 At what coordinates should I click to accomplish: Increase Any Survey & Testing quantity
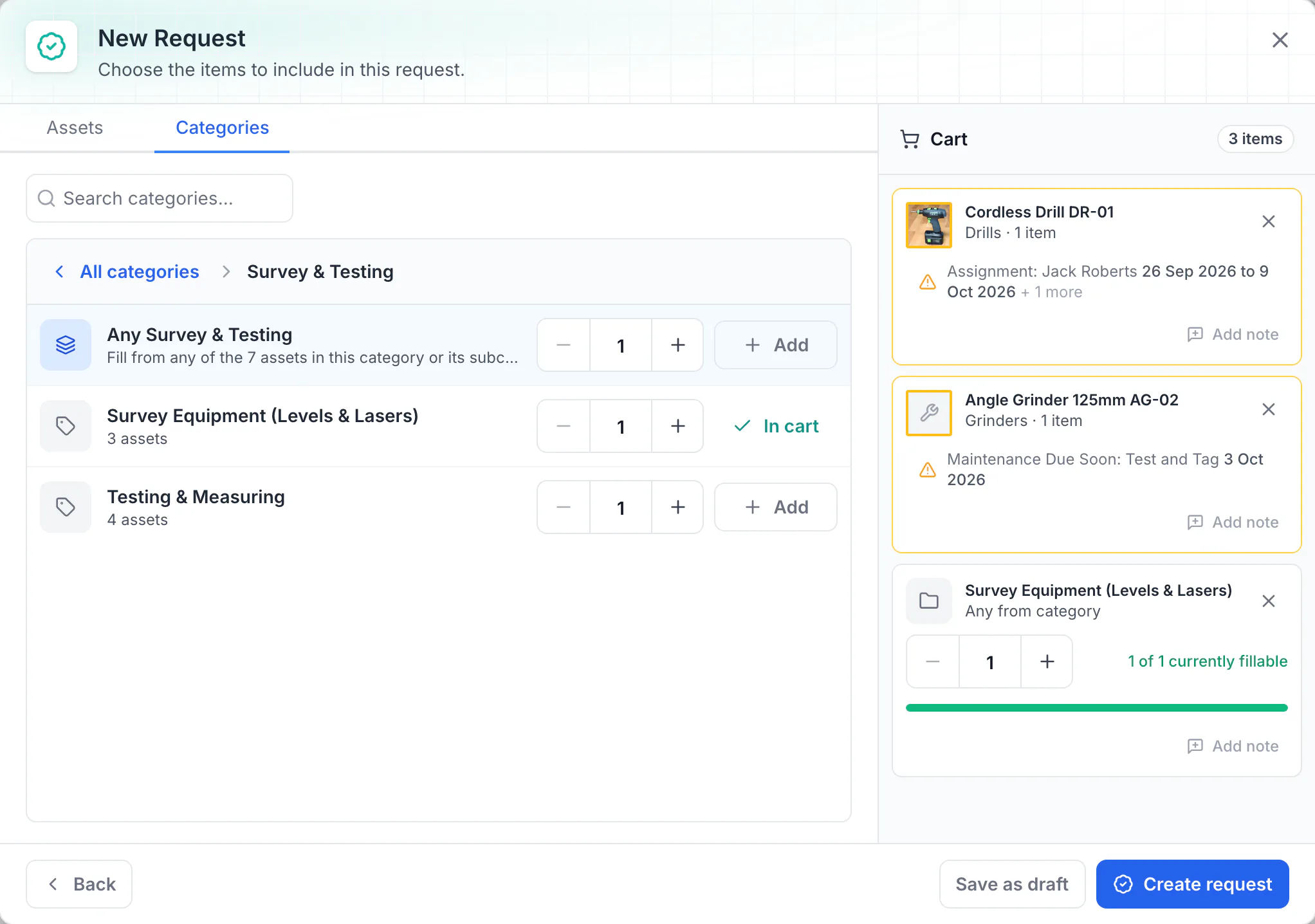pos(677,345)
